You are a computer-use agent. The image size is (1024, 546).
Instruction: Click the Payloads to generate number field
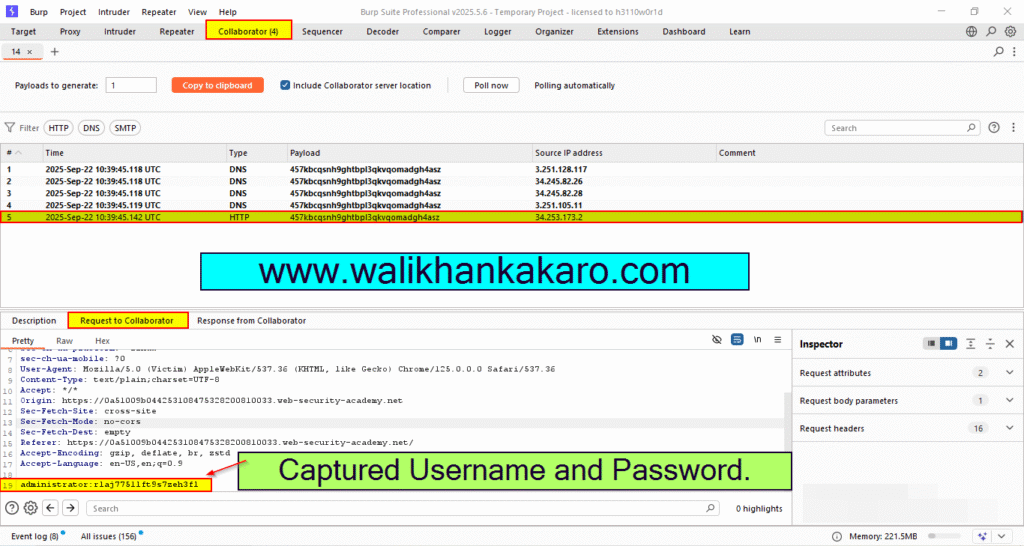pyautogui.click(x=131, y=85)
